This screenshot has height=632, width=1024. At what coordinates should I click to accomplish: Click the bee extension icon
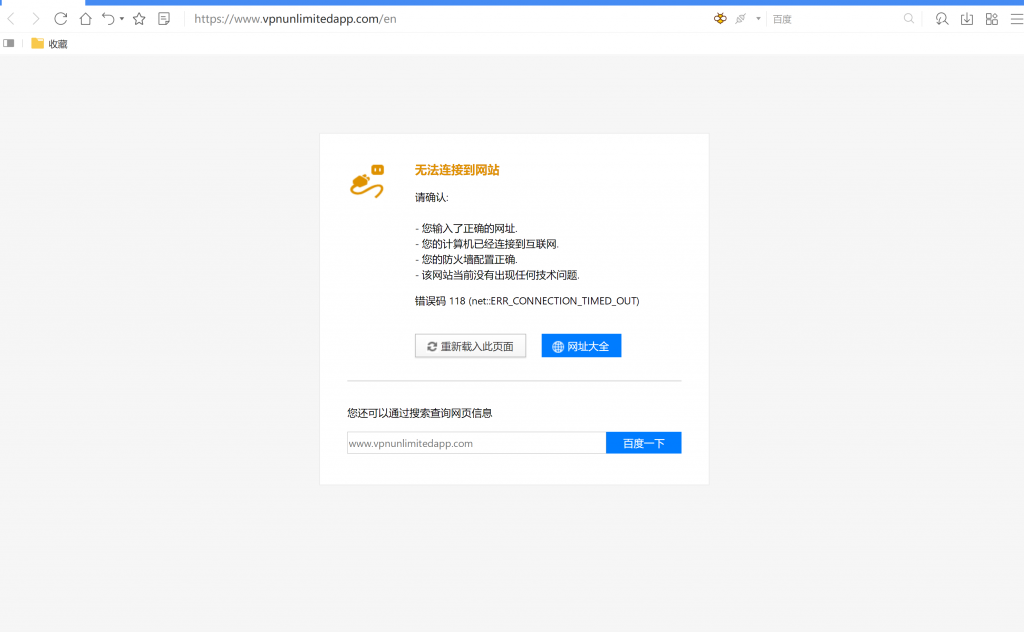pos(720,19)
